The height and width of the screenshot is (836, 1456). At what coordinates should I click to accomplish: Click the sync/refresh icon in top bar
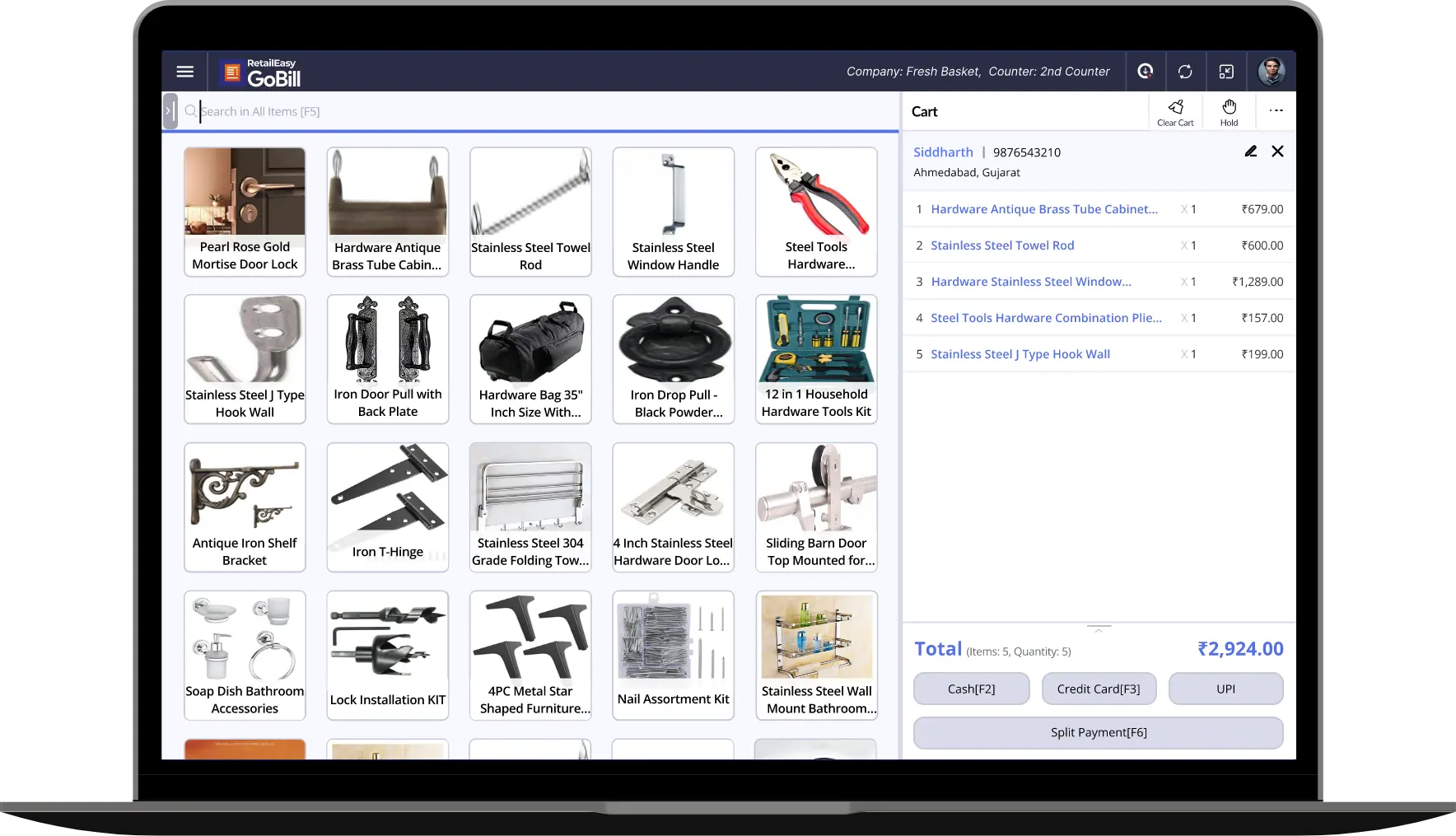click(1186, 71)
